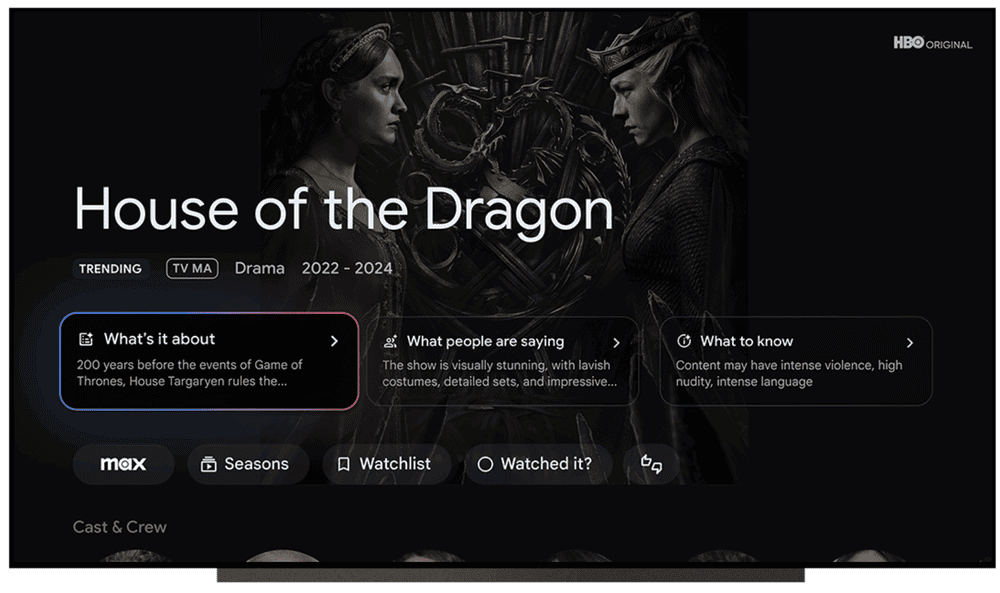Open the show on Max
The width and height of the screenshot is (1000, 593).
coord(123,464)
